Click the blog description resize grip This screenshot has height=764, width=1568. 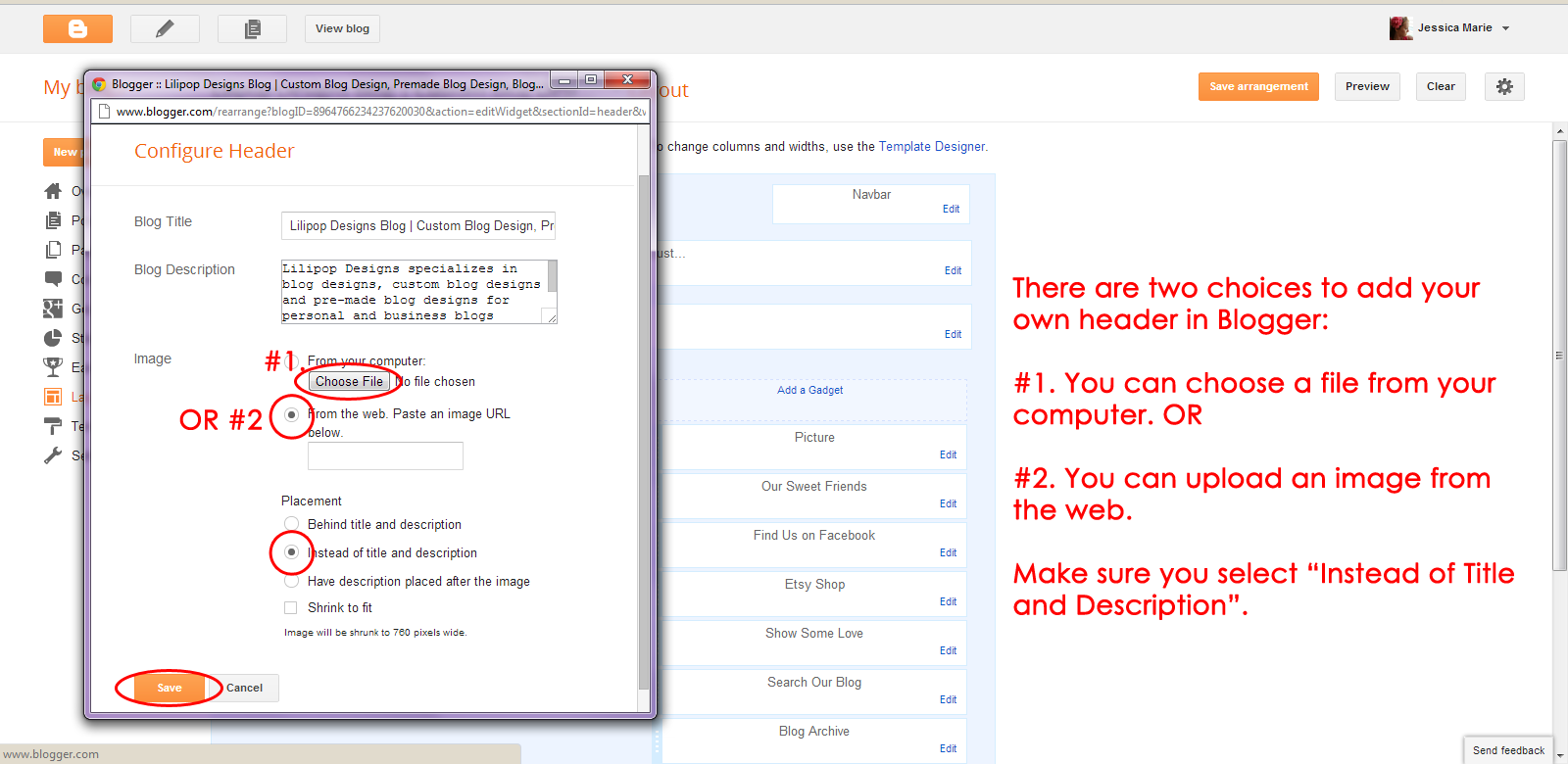(552, 317)
